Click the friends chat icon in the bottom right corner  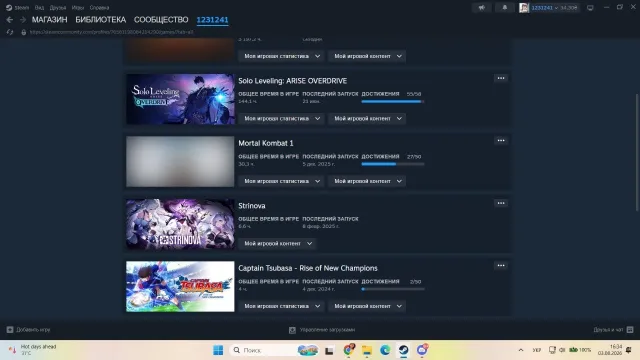click(630, 329)
